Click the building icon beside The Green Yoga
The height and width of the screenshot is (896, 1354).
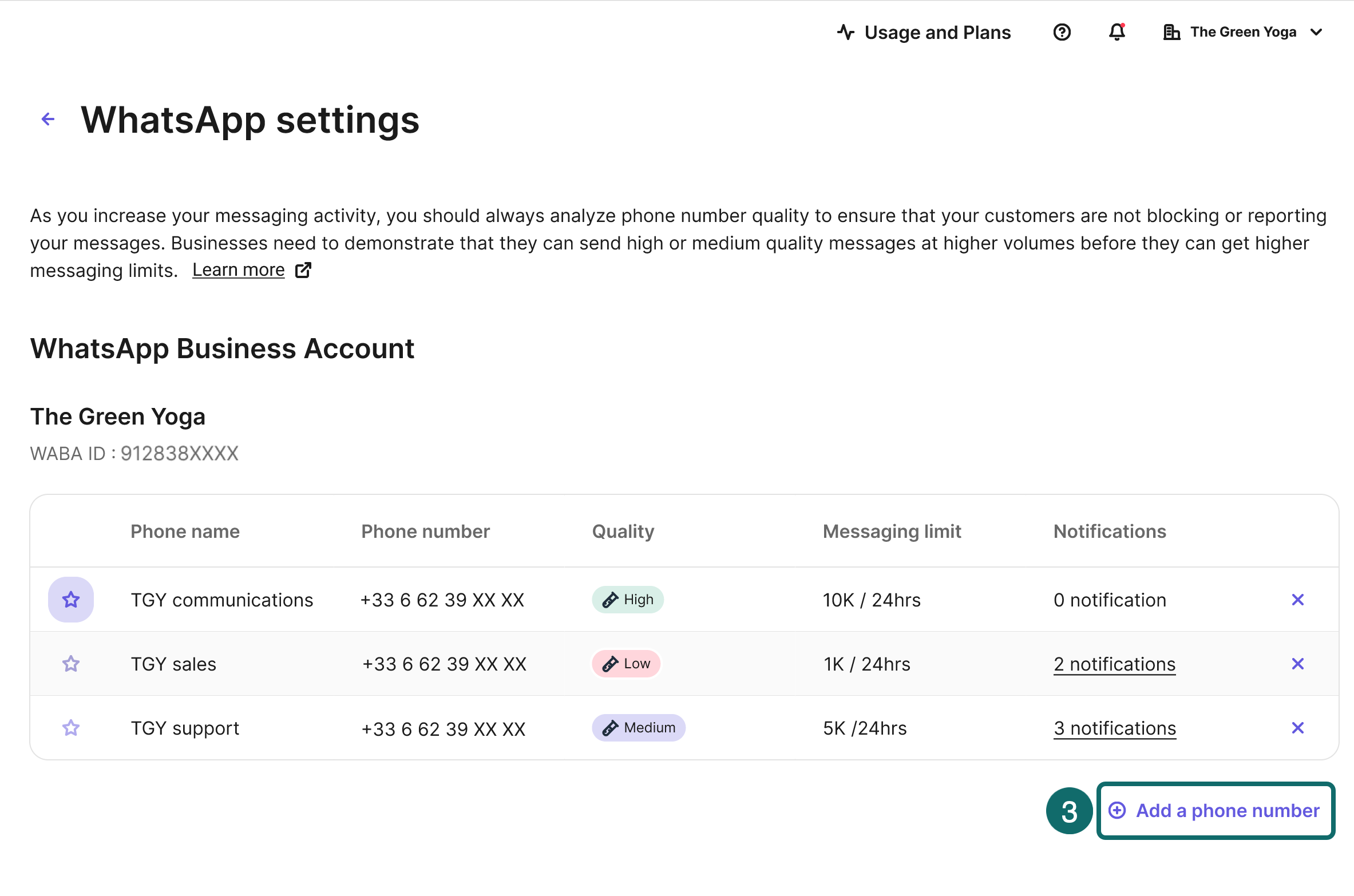(x=1172, y=32)
